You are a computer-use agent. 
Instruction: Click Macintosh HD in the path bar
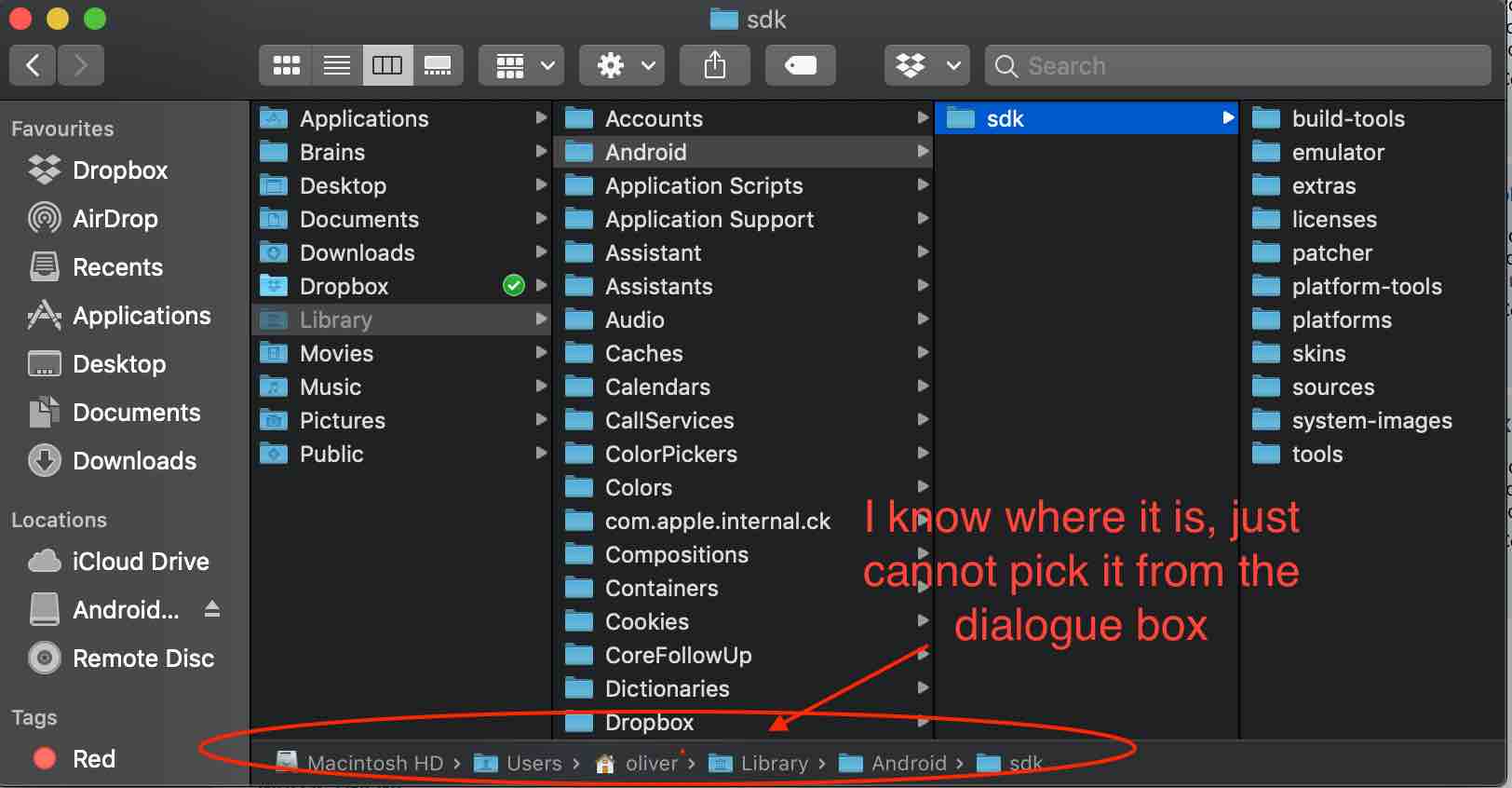(x=374, y=764)
